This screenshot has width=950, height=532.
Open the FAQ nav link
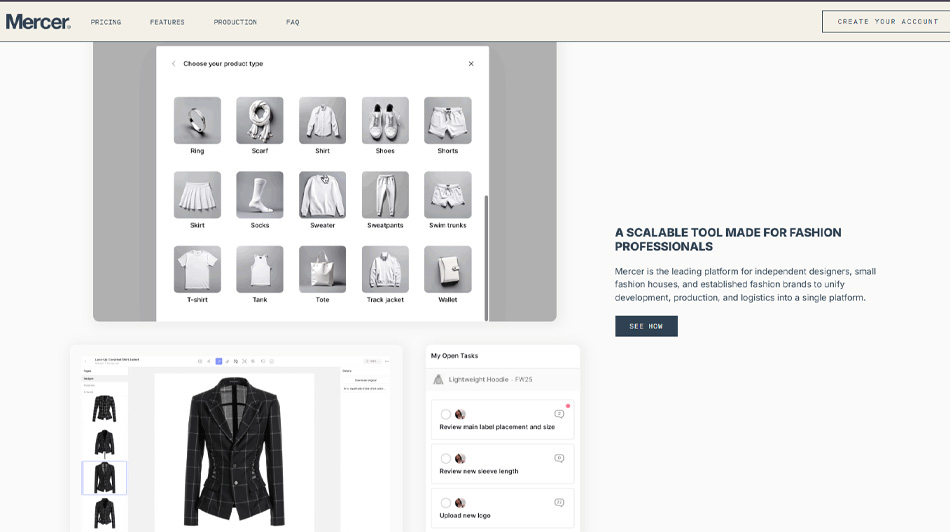pyautogui.click(x=292, y=22)
